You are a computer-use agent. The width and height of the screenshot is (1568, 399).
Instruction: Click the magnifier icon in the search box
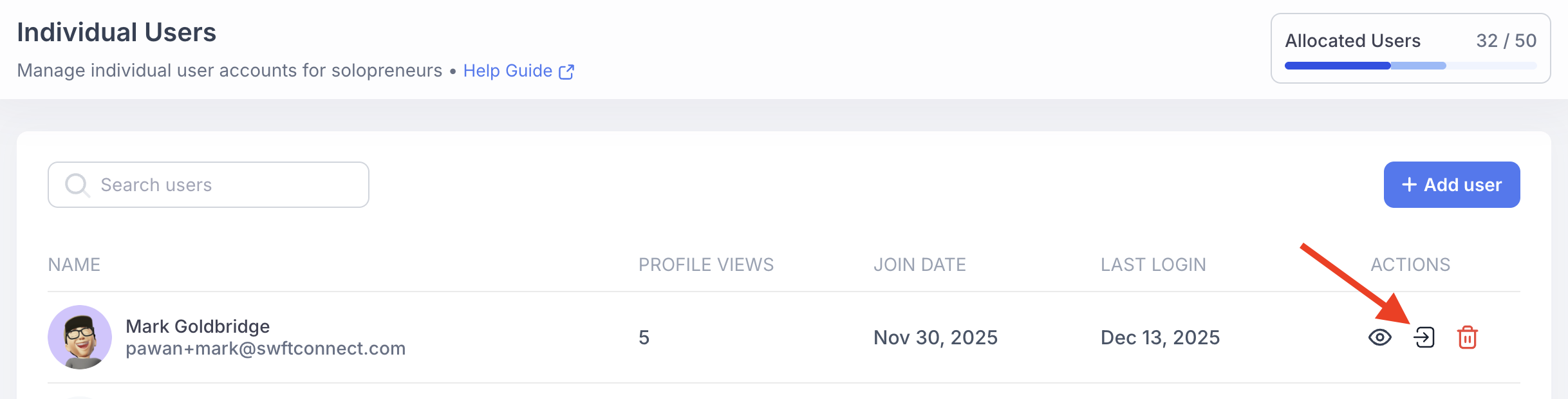click(77, 185)
